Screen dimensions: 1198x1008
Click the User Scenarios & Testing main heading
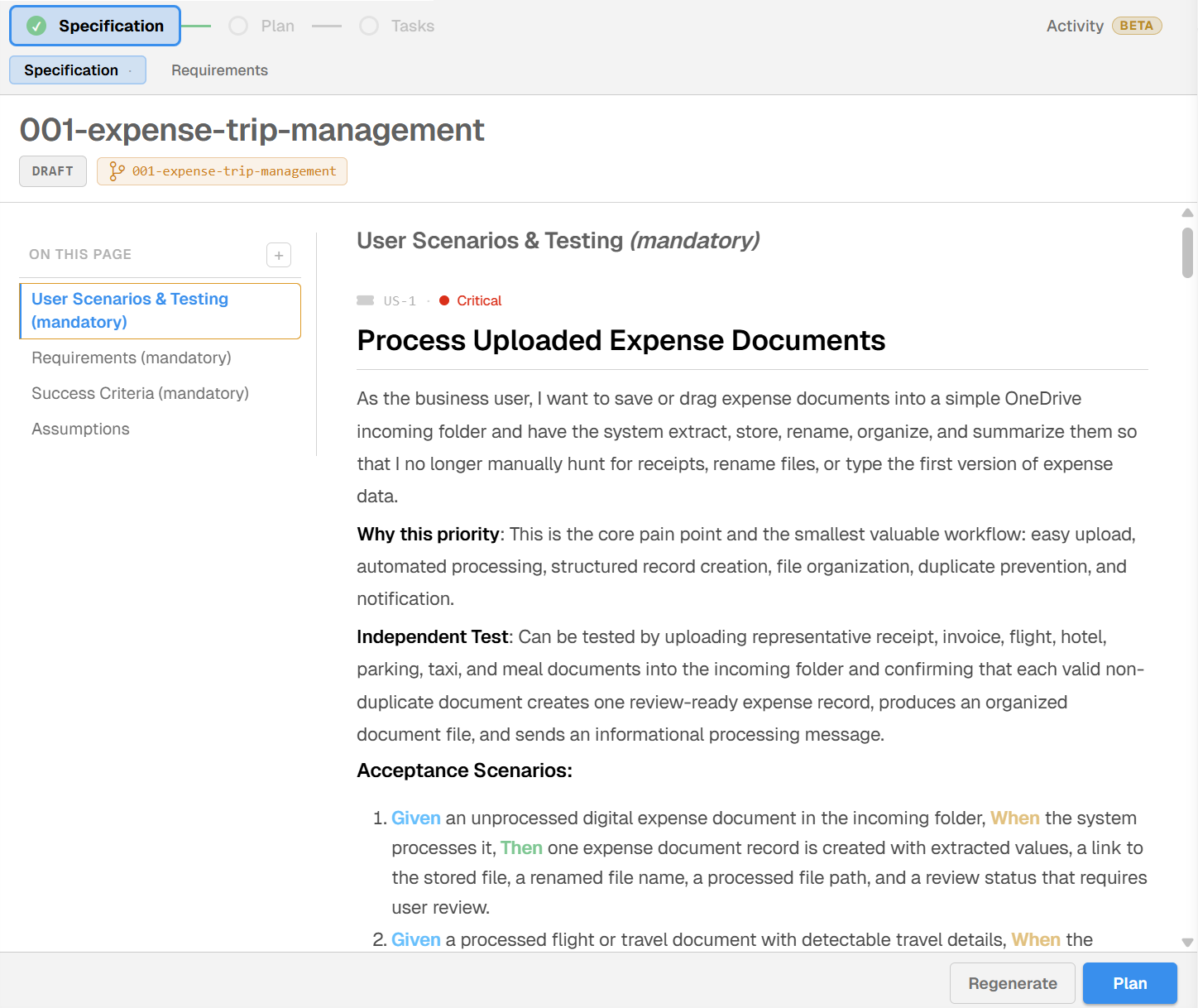tap(558, 241)
